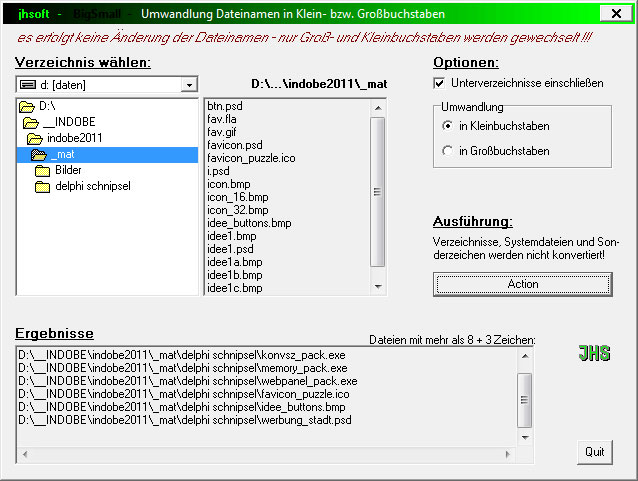Select the 'in Kleinbuchstaben' radio option
Viewport: 638px width, 481px height.
coord(447,127)
